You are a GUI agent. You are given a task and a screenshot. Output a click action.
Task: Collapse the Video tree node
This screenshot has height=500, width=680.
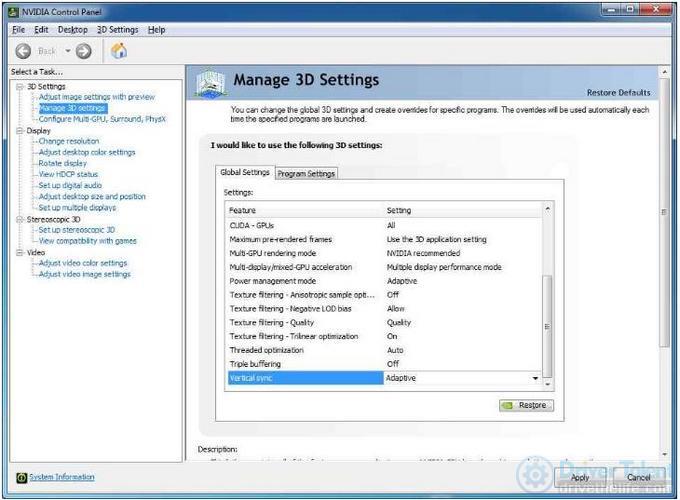pos(20,252)
